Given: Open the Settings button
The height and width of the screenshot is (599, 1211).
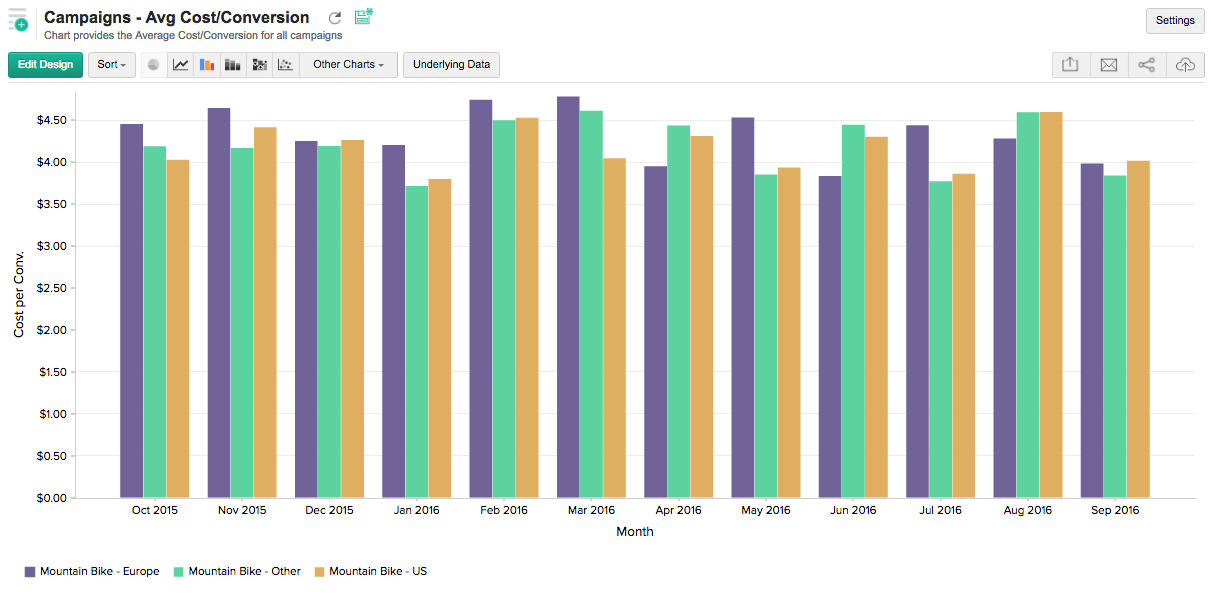Looking at the screenshot, I should tap(1174, 20).
